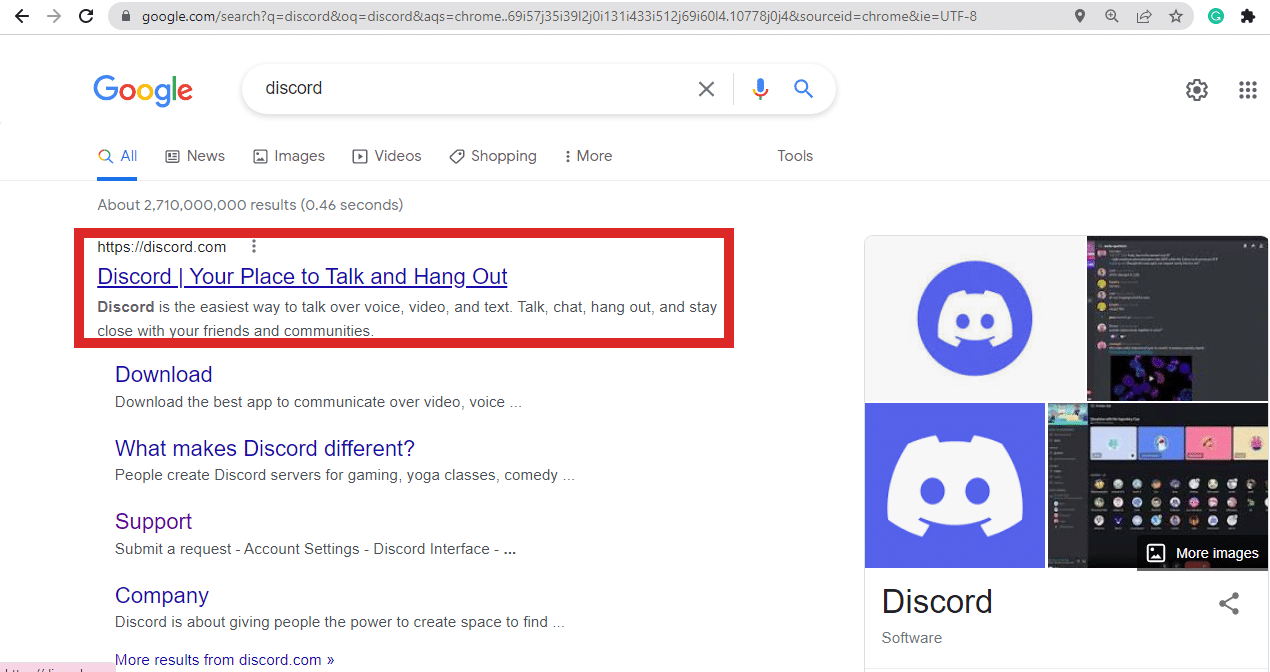Open the Company sitelink
This screenshot has height=672, width=1270.
pyautogui.click(x=162, y=595)
